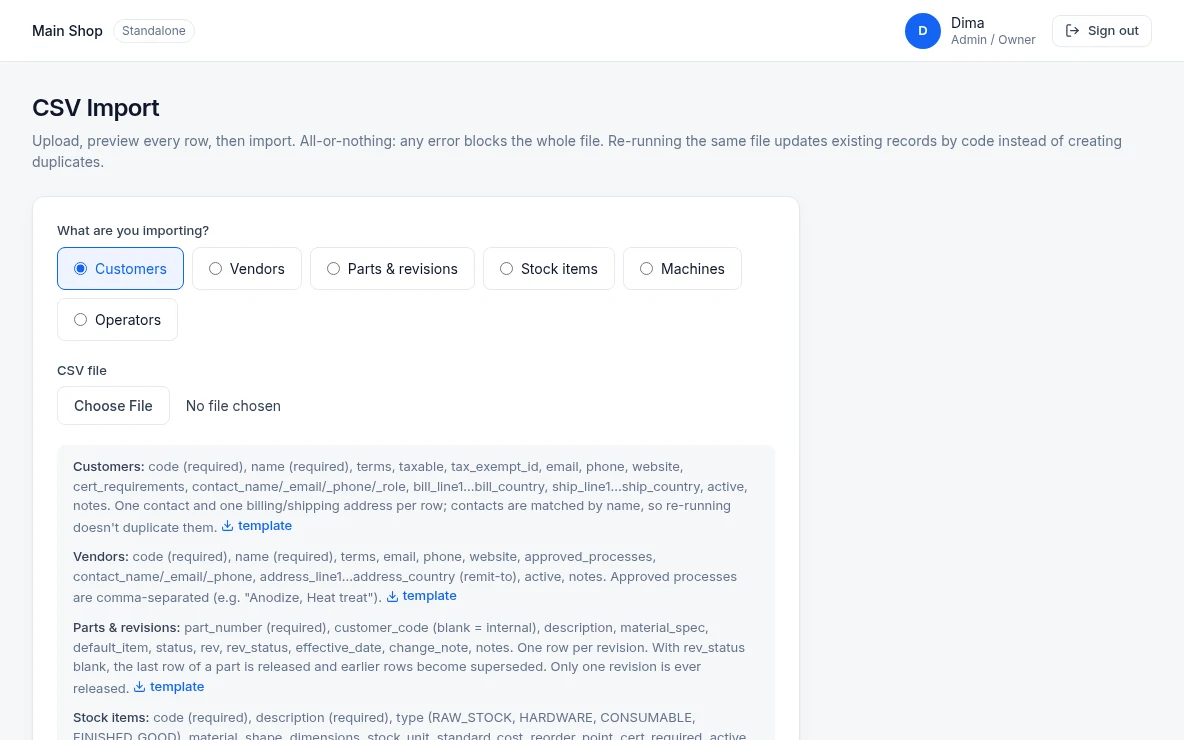Click download icon beside Vendors template
Viewport: 1184px width, 740px height.
pos(392,596)
